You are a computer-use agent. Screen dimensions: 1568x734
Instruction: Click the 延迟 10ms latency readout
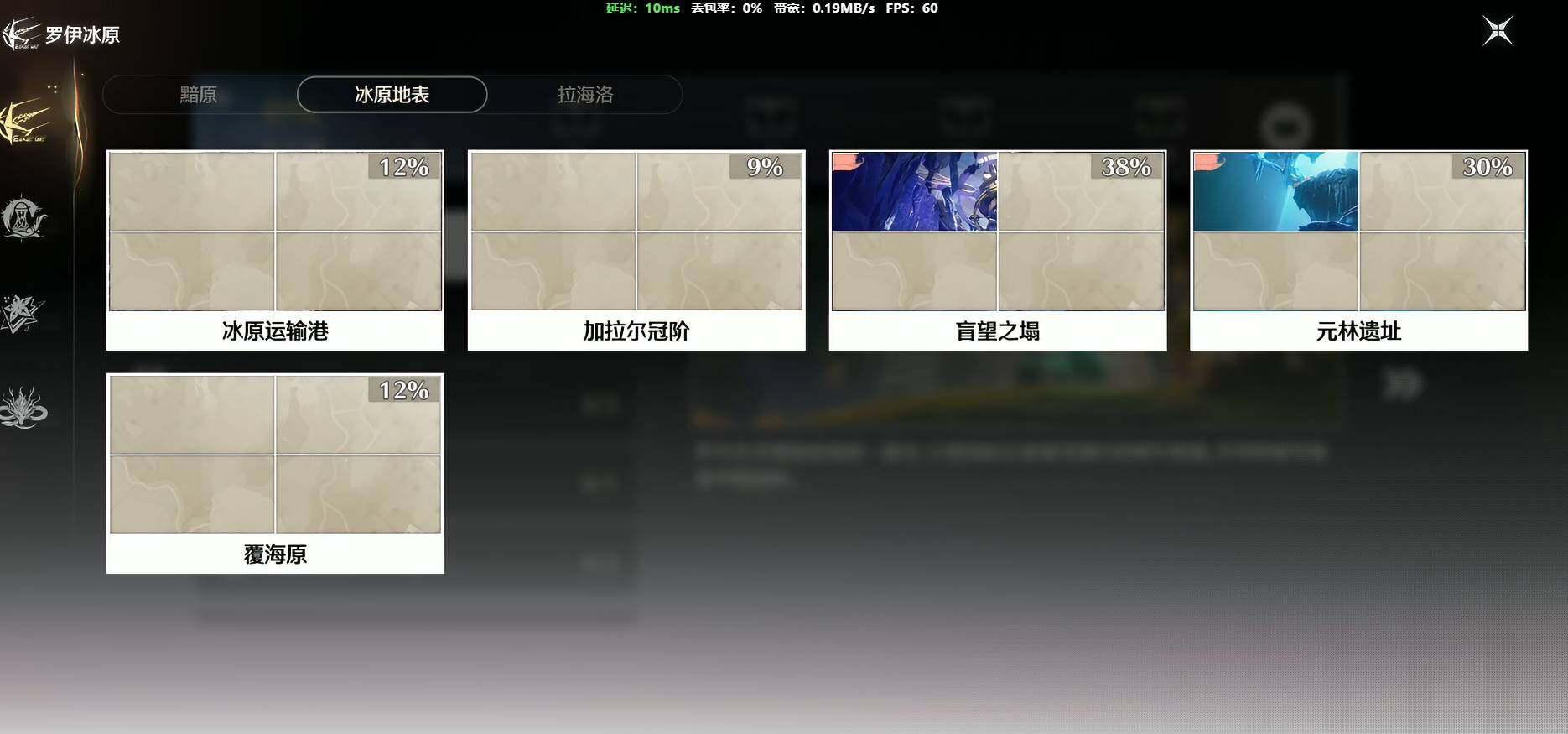coord(642,8)
